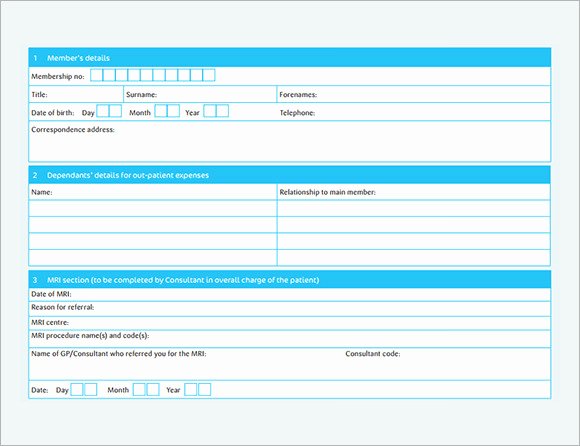Click the first Membership no. box
The height and width of the screenshot is (446, 580).
(96, 75)
